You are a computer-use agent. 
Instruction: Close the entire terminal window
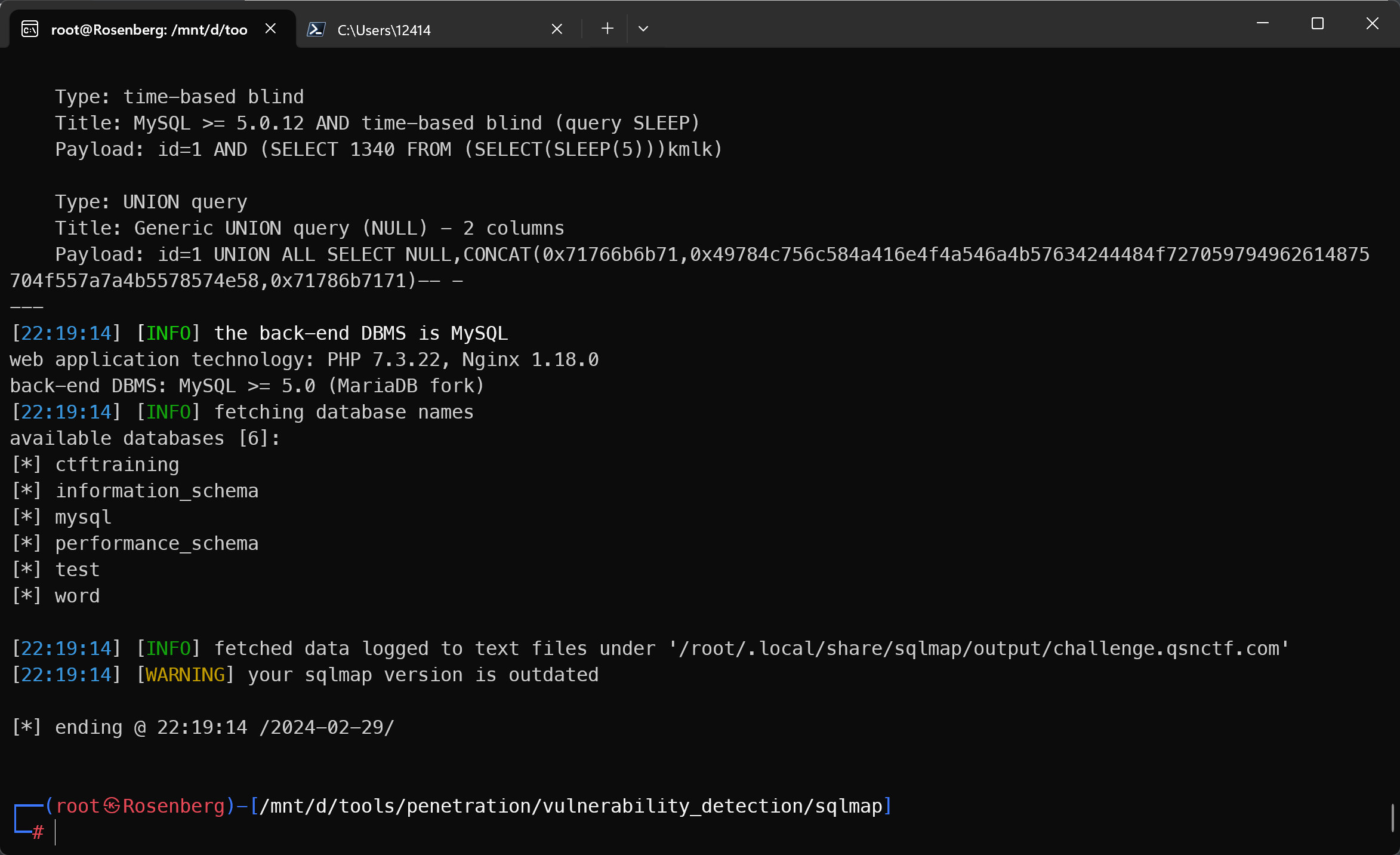[x=1372, y=24]
